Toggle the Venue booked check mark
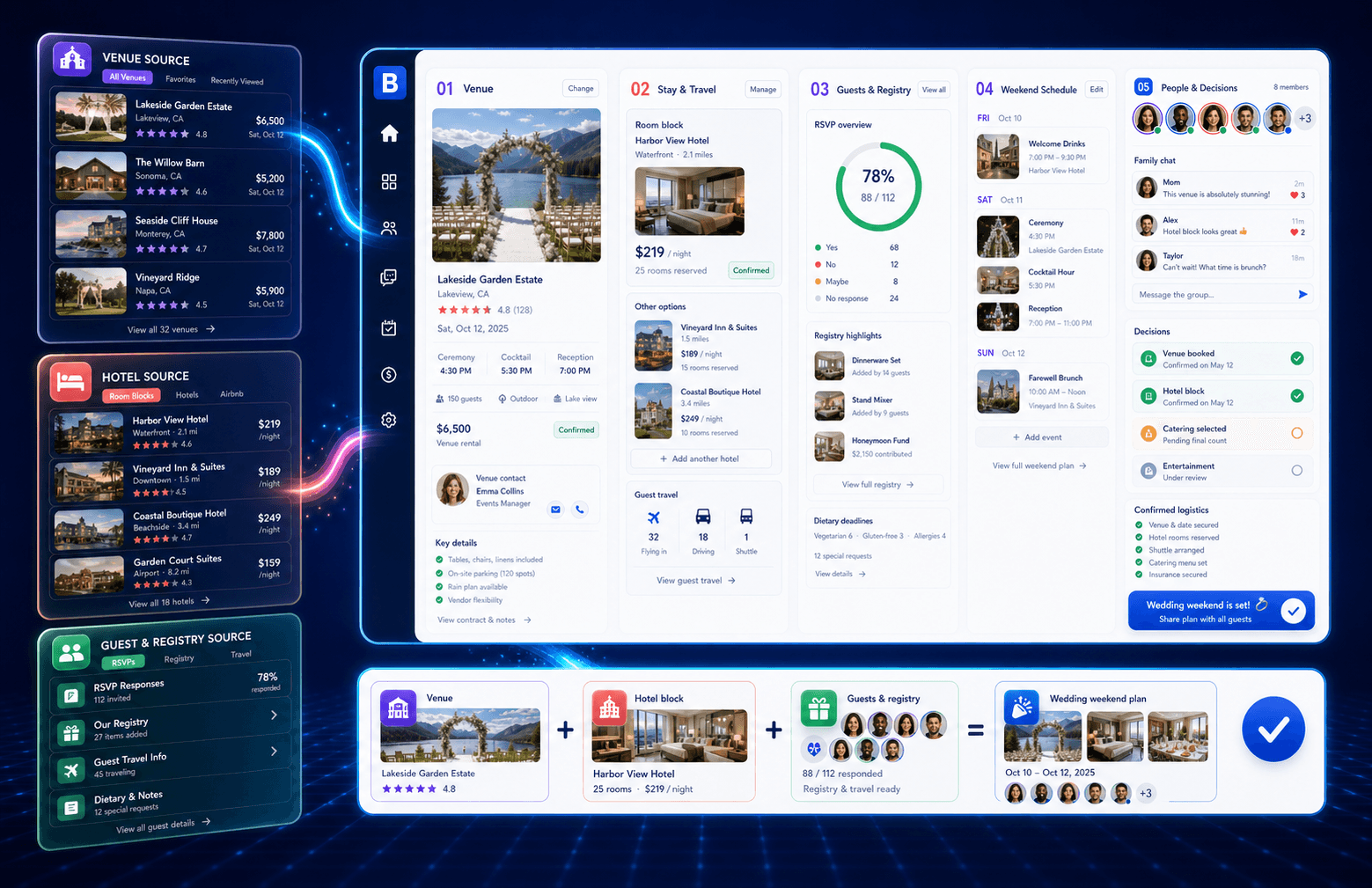Image resolution: width=1372 pixels, height=888 pixels. pos(1296,358)
